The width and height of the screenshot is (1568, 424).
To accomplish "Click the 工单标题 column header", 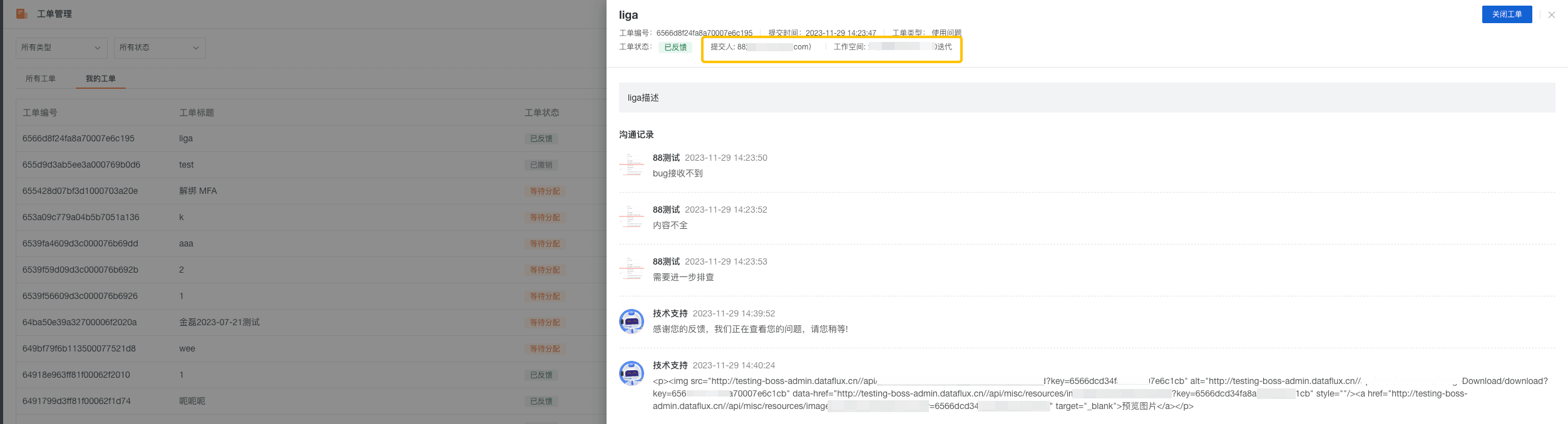I will [x=197, y=113].
